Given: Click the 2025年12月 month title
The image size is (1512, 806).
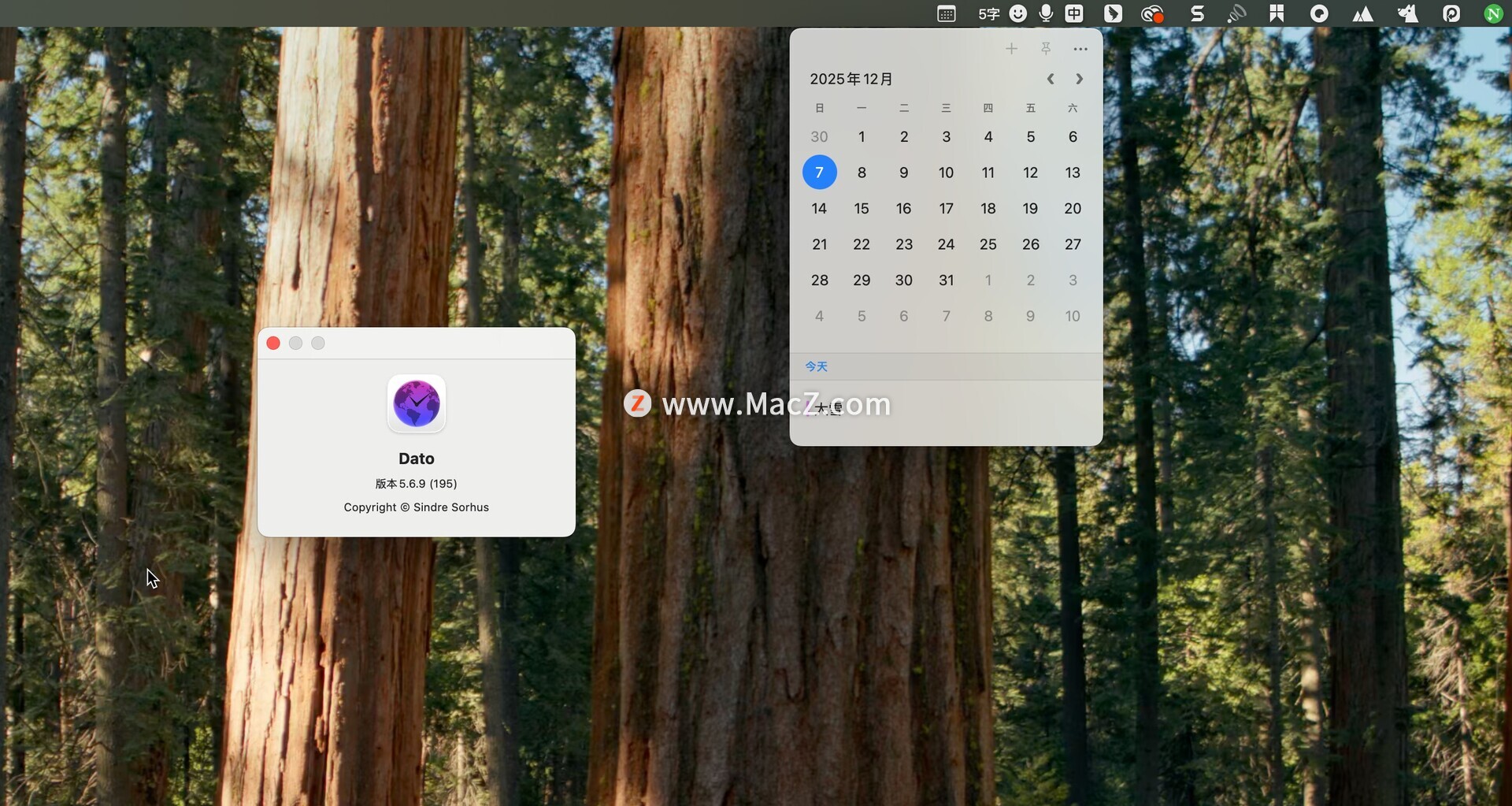Looking at the screenshot, I should (x=850, y=79).
